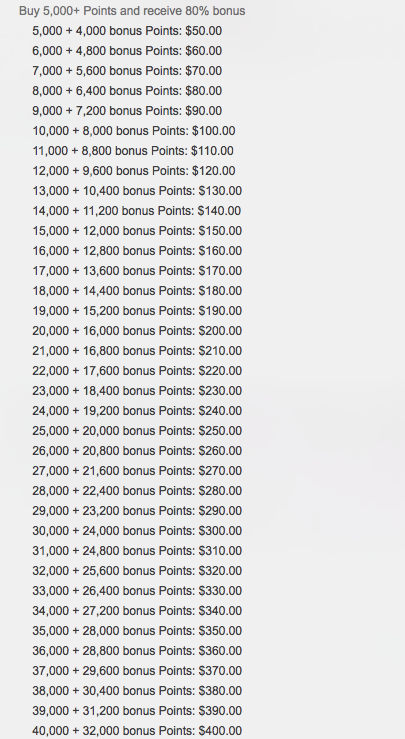The width and height of the screenshot is (405, 739).
Task: Pick the 9,000 + 7,200 bonus Points entry
Action: [x=127, y=111]
